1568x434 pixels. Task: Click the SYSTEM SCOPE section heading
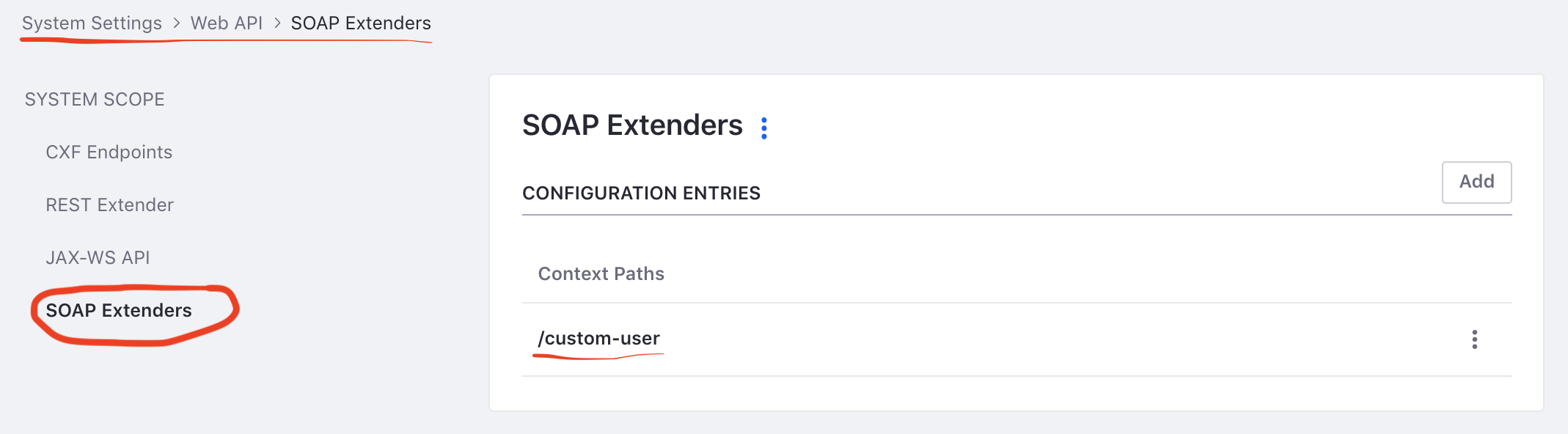point(95,99)
